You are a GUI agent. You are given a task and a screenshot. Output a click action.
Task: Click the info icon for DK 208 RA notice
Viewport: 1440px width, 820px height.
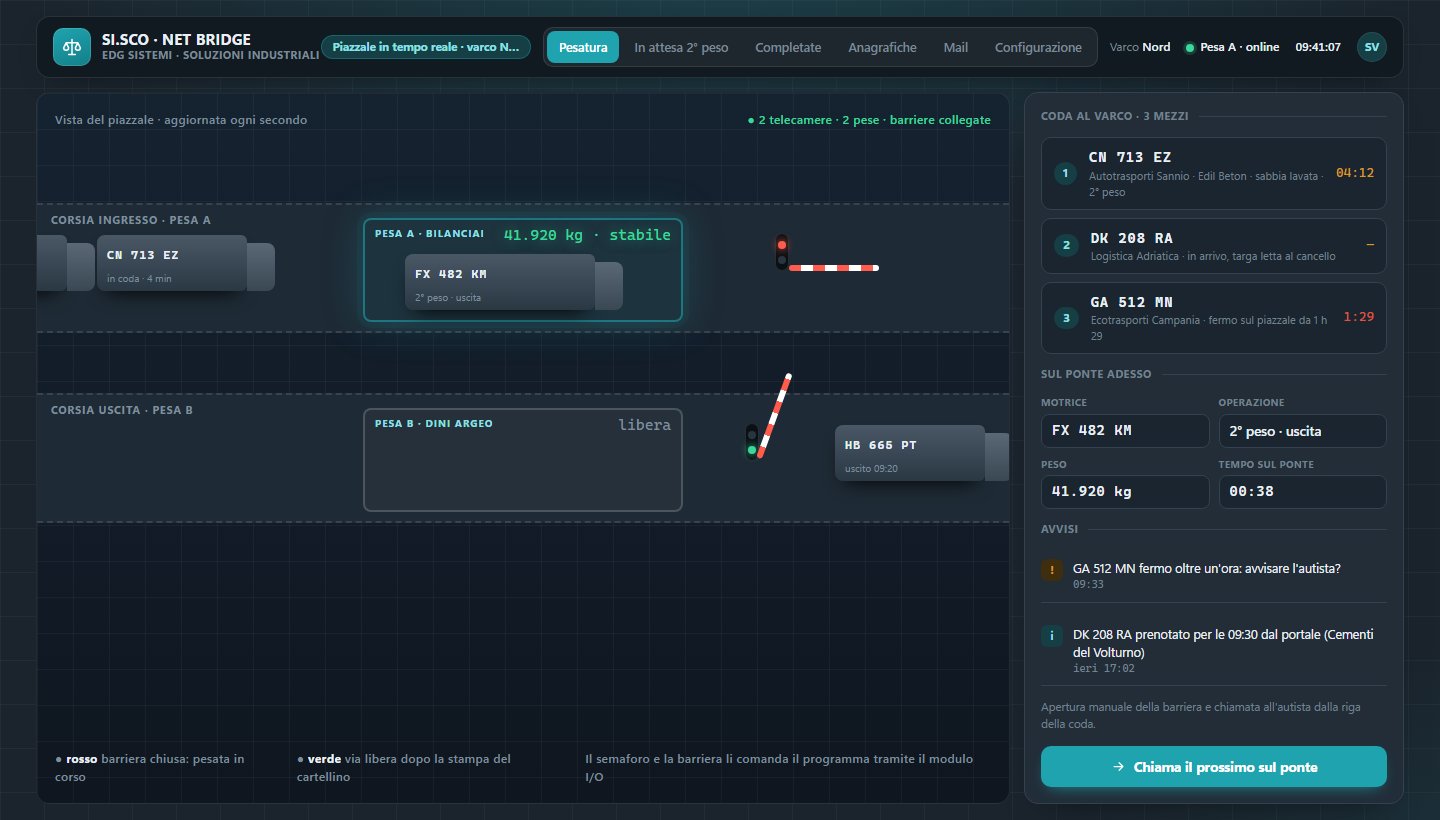point(1052,635)
